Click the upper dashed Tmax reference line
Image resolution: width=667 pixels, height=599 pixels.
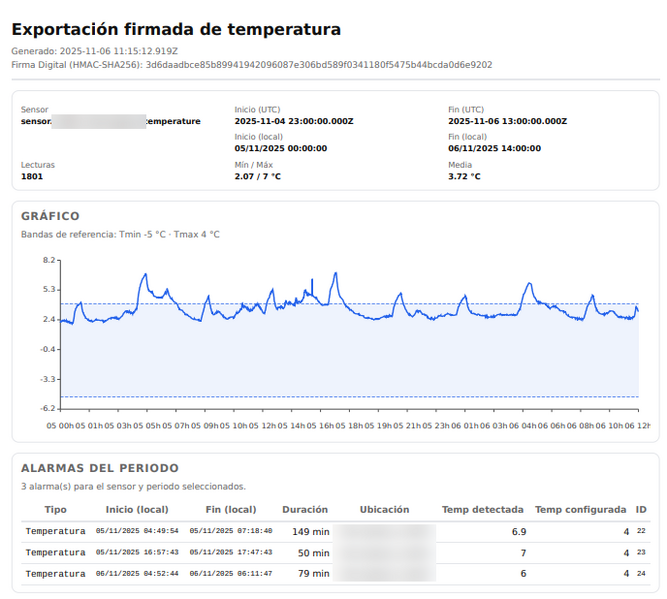(400, 304)
